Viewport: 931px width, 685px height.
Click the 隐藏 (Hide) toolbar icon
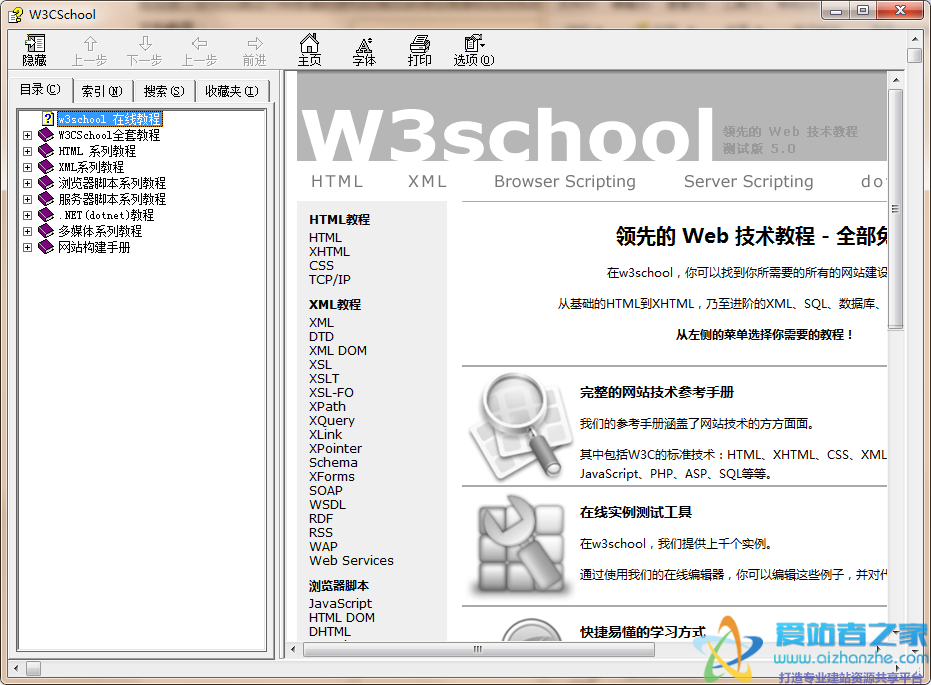[x=34, y=50]
